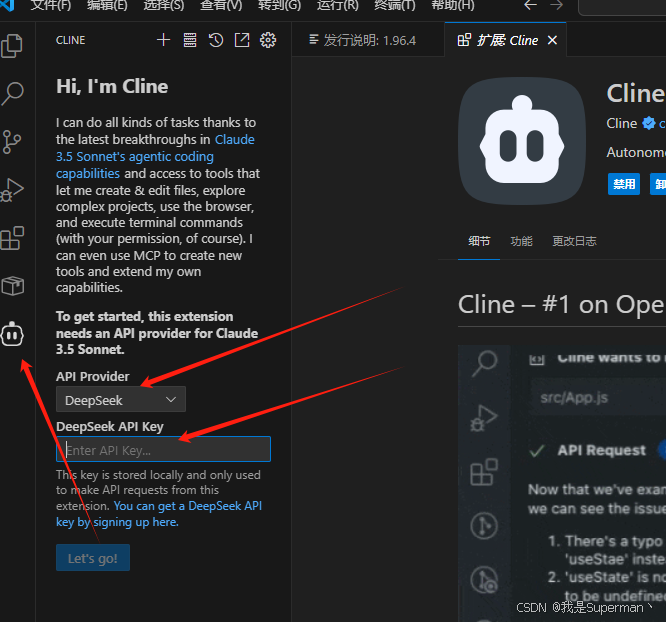Click the 禁用 (Disable) extension button
The image size is (666, 622).
coord(624,184)
